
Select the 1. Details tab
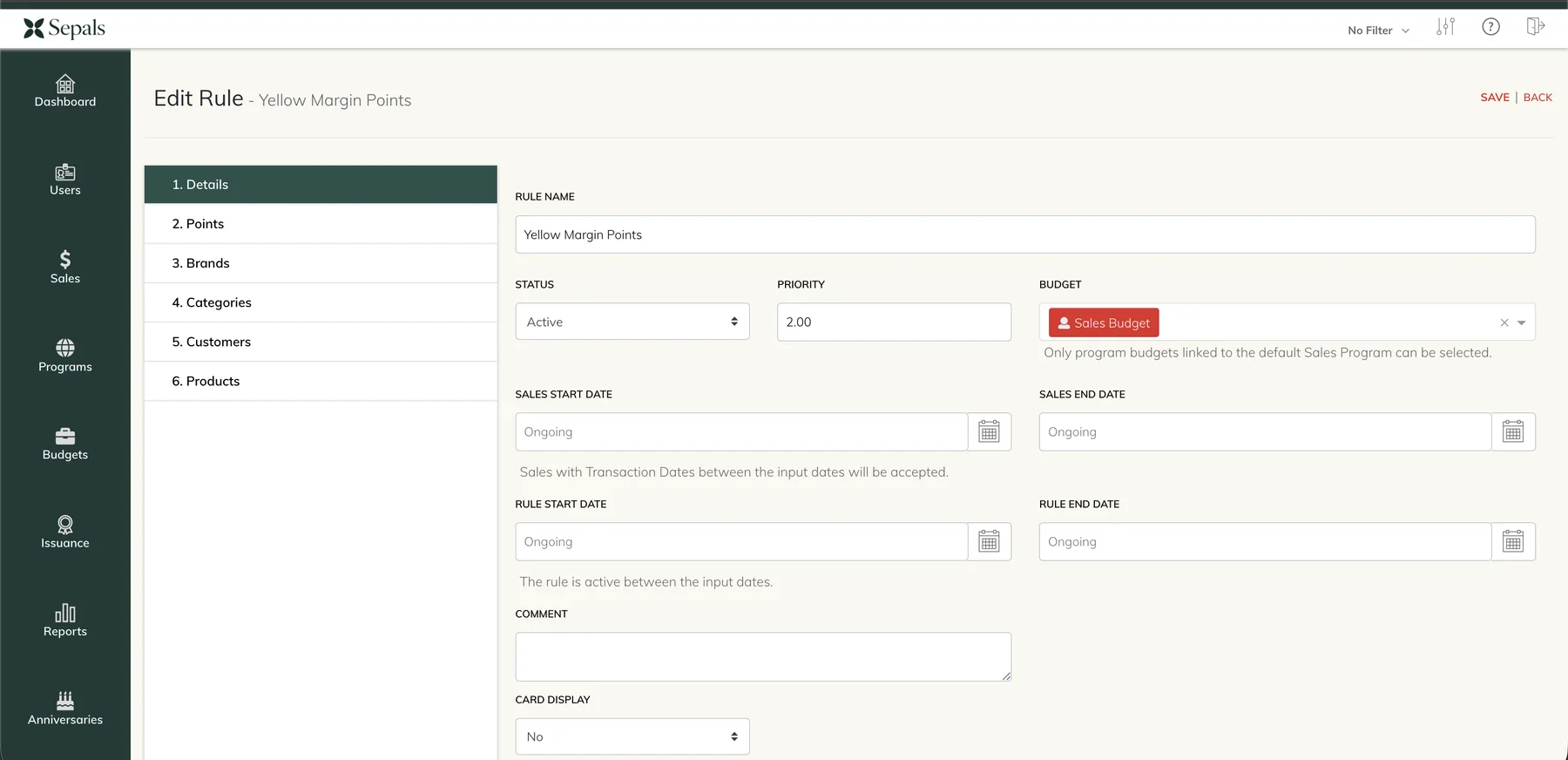coord(321,185)
